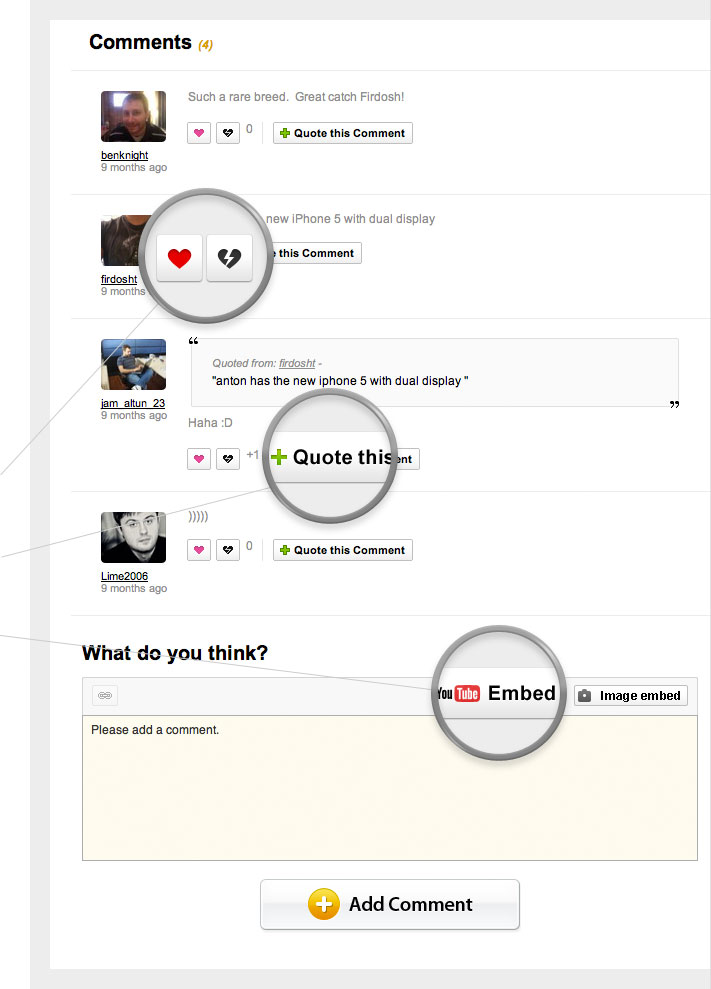The height and width of the screenshot is (989, 711).
Task: Click broken heart on Lime2006's comment
Action: click(x=228, y=550)
